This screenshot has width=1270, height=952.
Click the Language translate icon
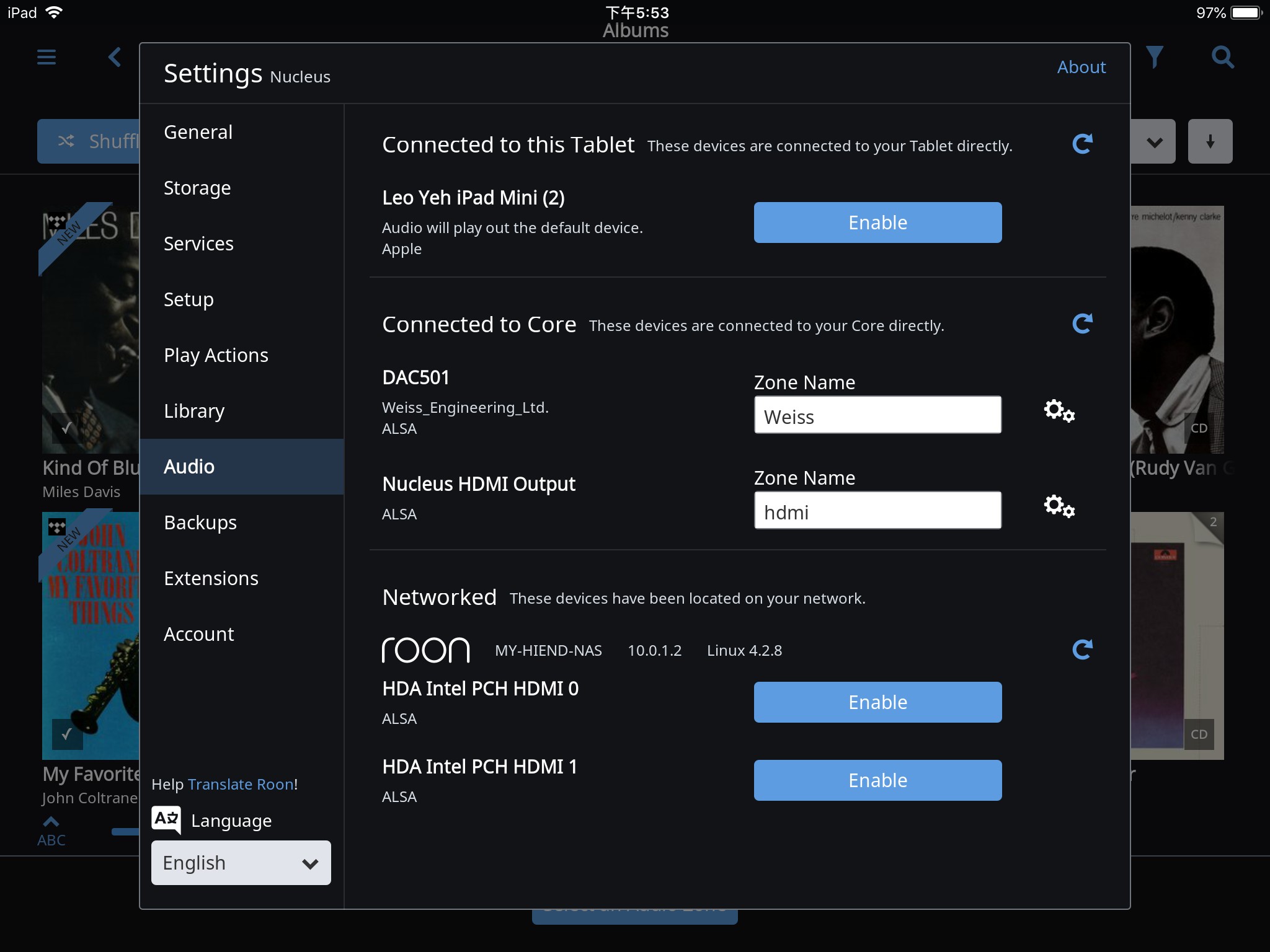[x=166, y=820]
